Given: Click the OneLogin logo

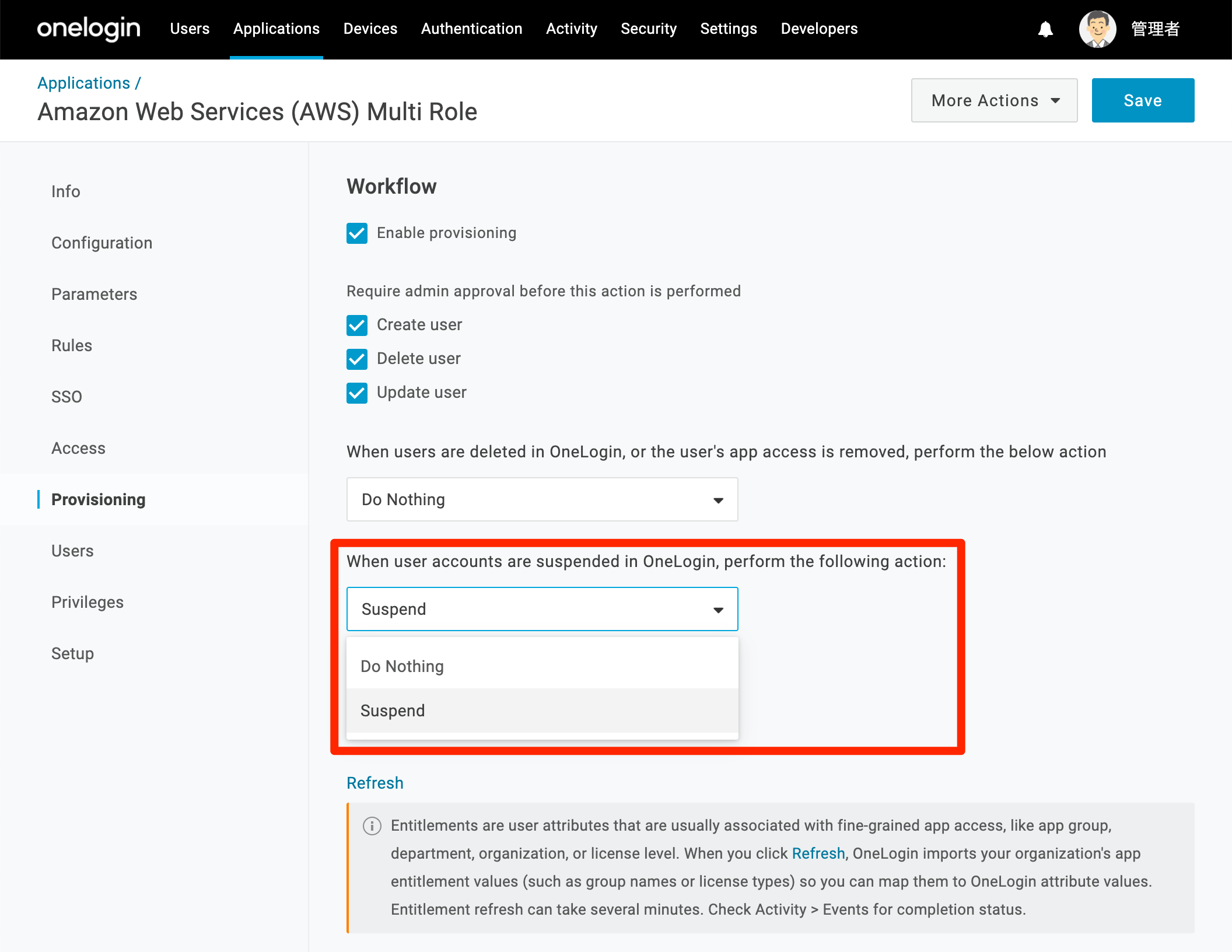Looking at the screenshot, I should pos(89,29).
